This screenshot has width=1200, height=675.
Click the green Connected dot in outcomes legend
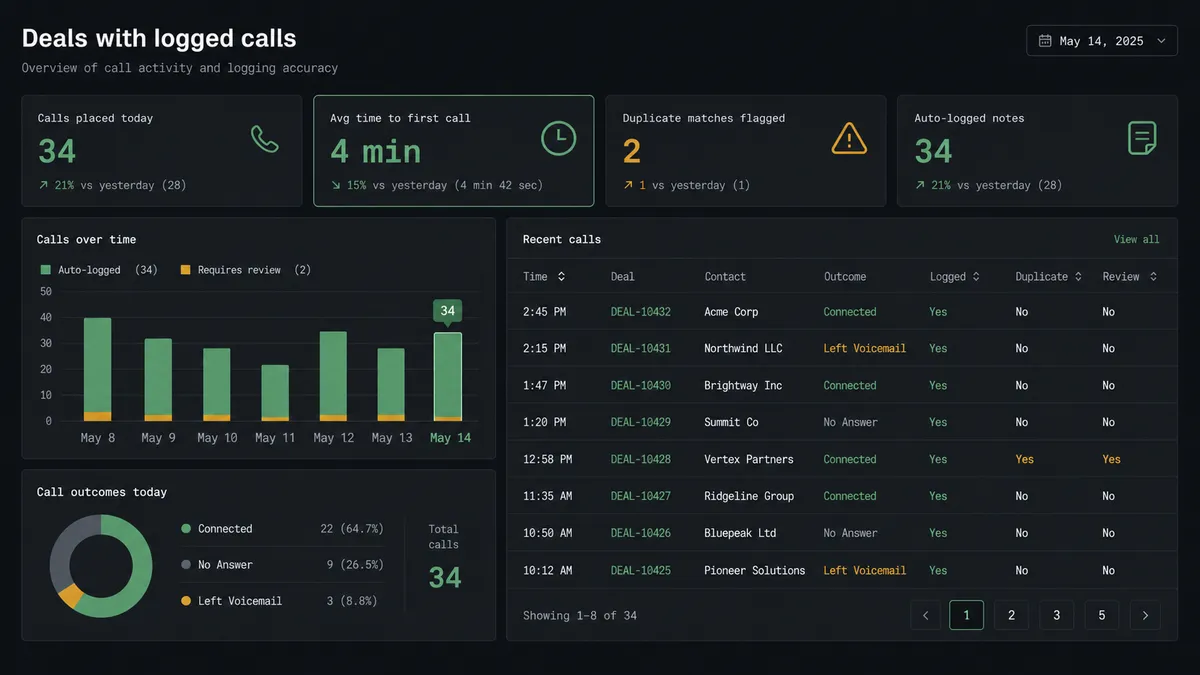point(186,529)
